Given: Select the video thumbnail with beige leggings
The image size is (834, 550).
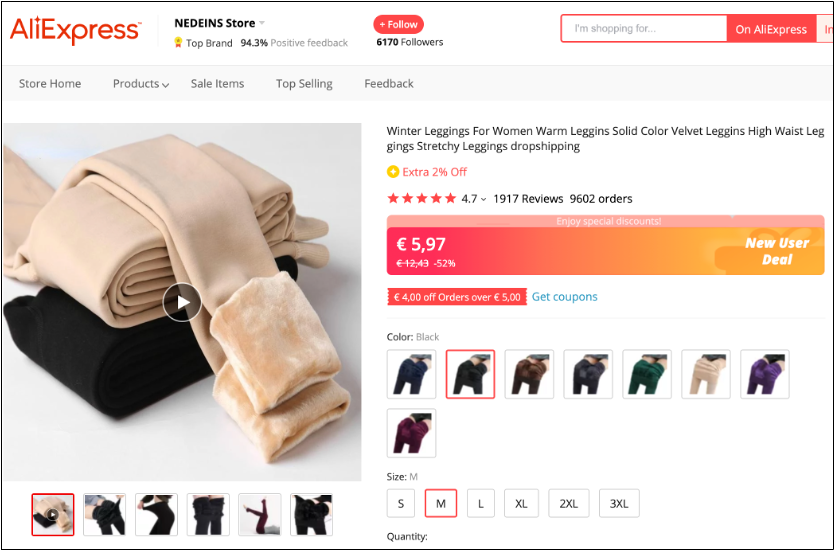Looking at the screenshot, I should [53, 514].
